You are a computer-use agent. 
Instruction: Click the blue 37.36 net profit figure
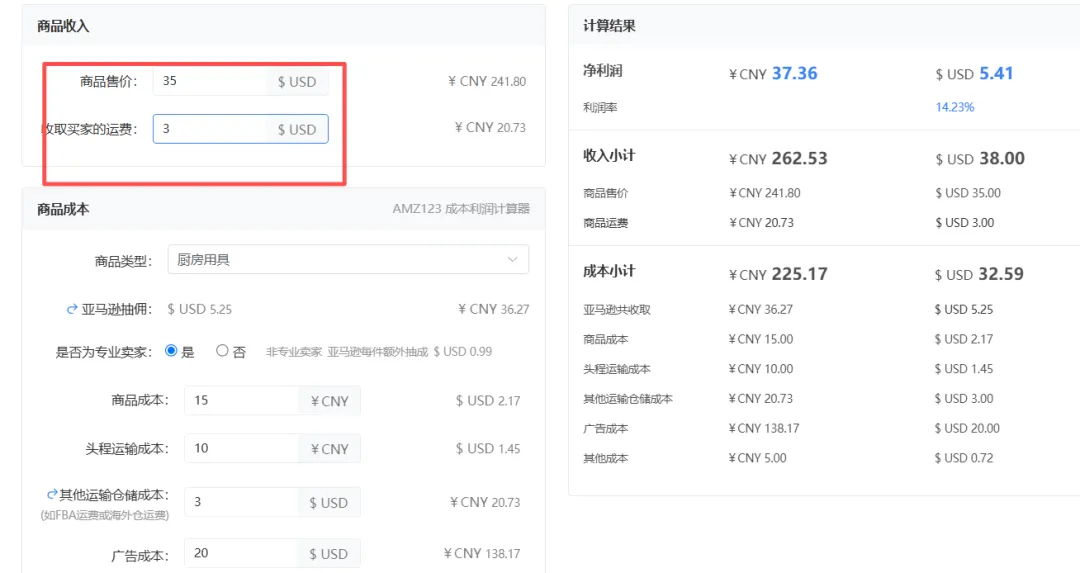[x=795, y=73]
